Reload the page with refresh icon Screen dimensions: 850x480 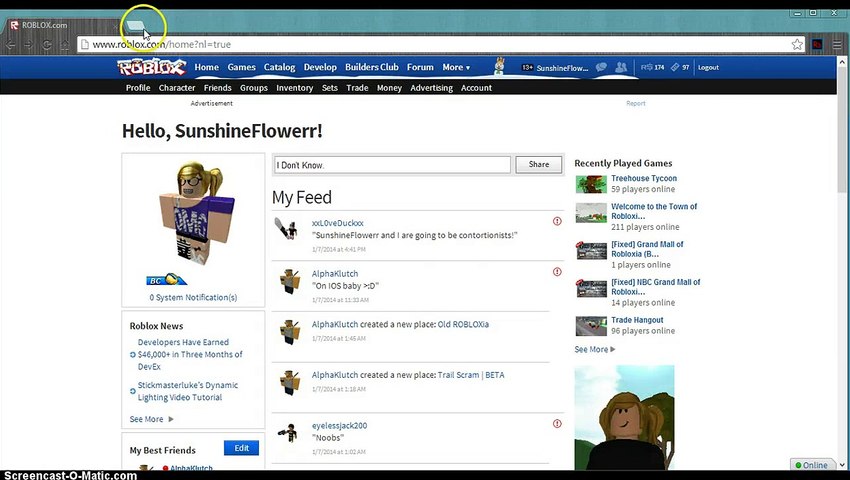tap(47, 44)
